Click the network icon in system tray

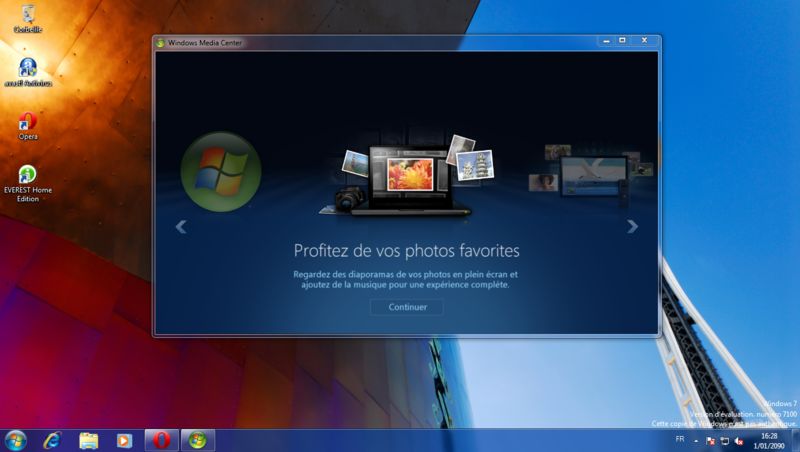[724, 441]
